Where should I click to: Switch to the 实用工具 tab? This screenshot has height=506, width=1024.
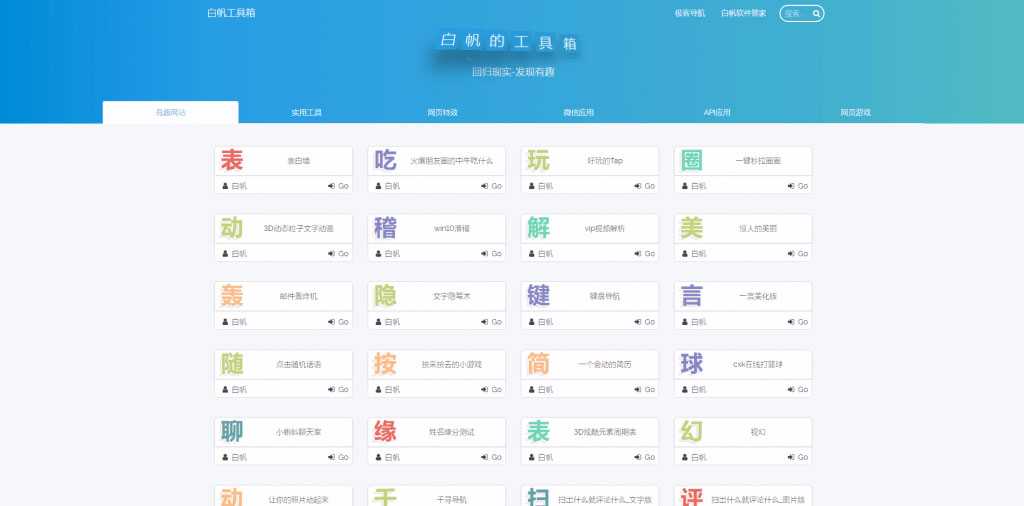[x=306, y=112]
